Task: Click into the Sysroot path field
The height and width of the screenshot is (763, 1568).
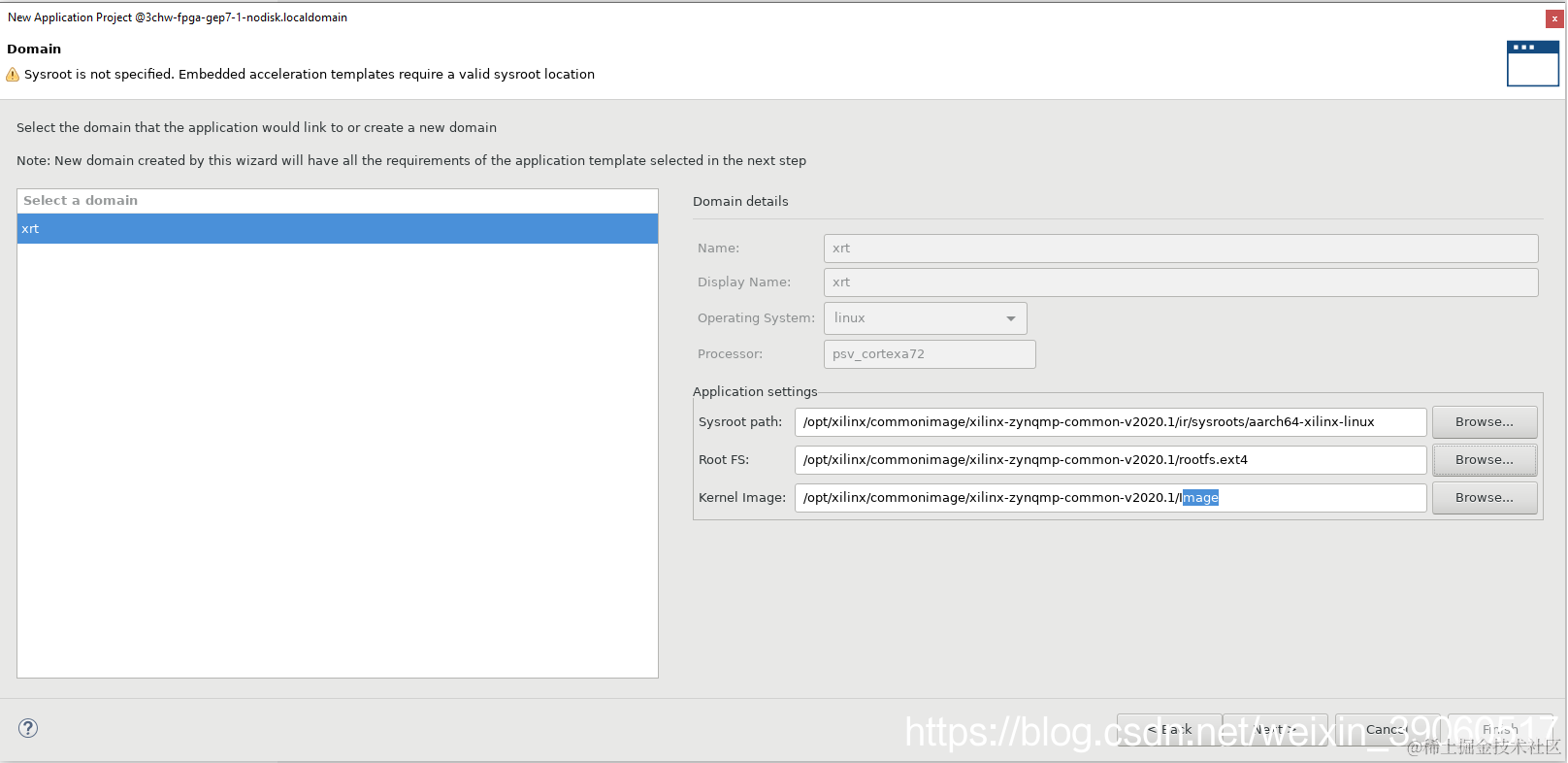Action: (x=1111, y=422)
